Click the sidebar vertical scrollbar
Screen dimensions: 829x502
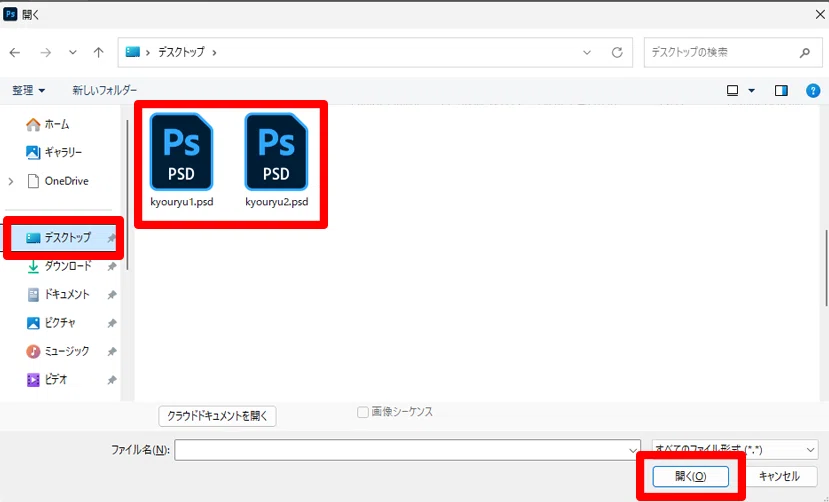[127, 196]
